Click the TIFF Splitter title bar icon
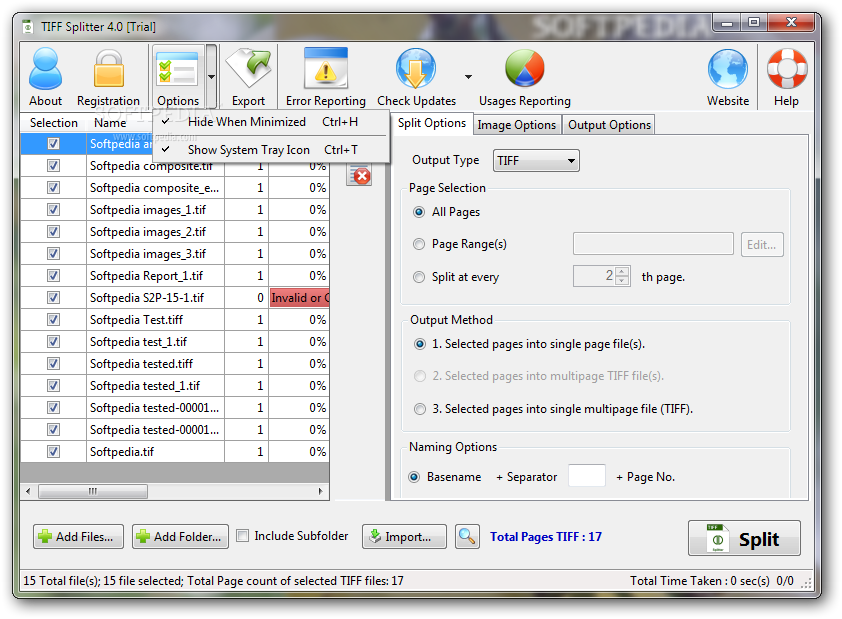 tap(28, 26)
